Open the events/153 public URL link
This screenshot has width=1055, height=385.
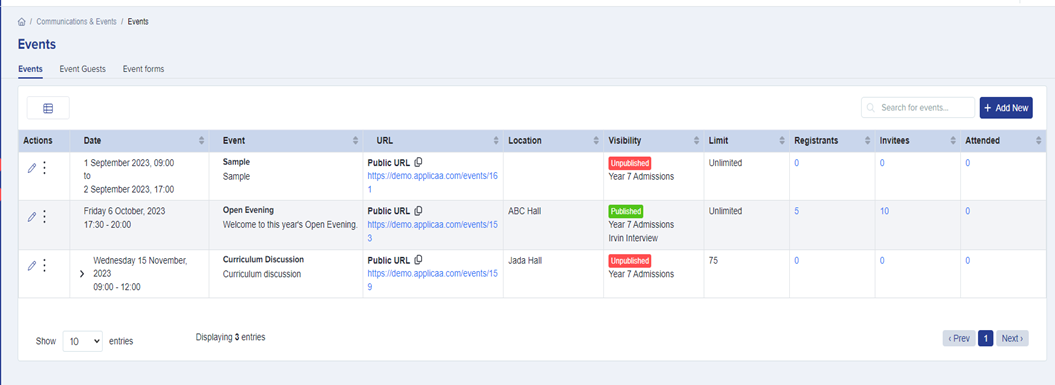(x=431, y=230)
